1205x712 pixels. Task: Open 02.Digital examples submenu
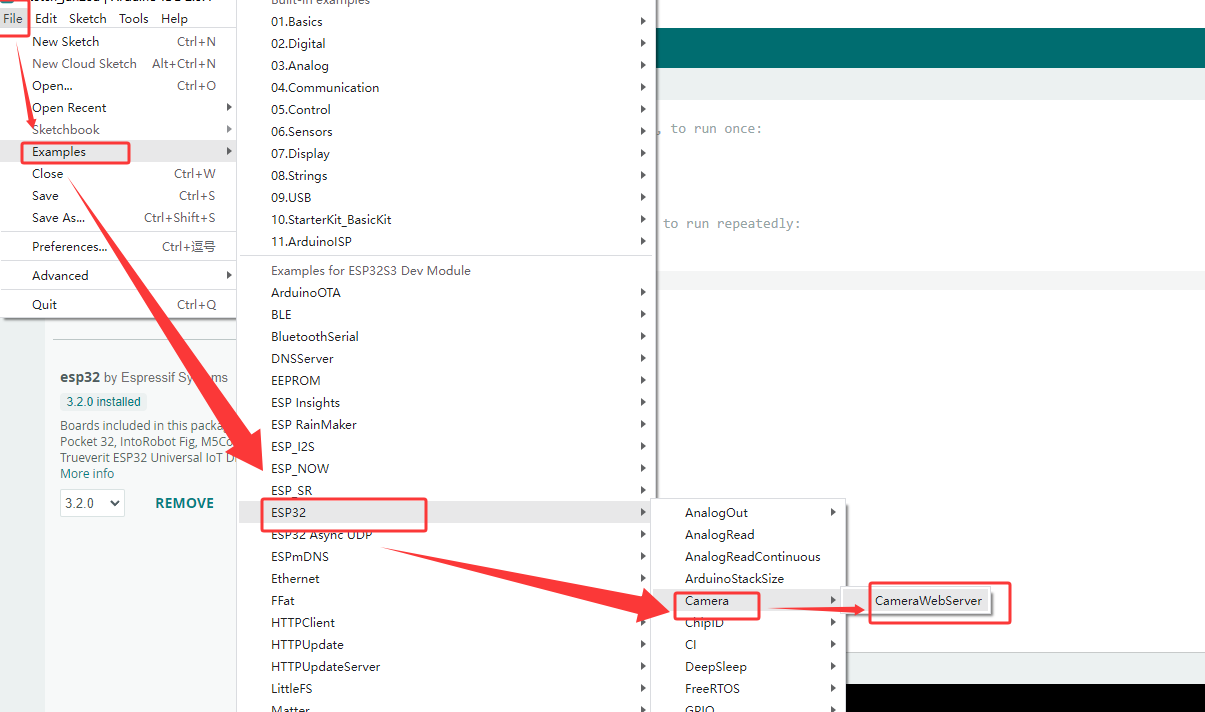pos(446,44)
